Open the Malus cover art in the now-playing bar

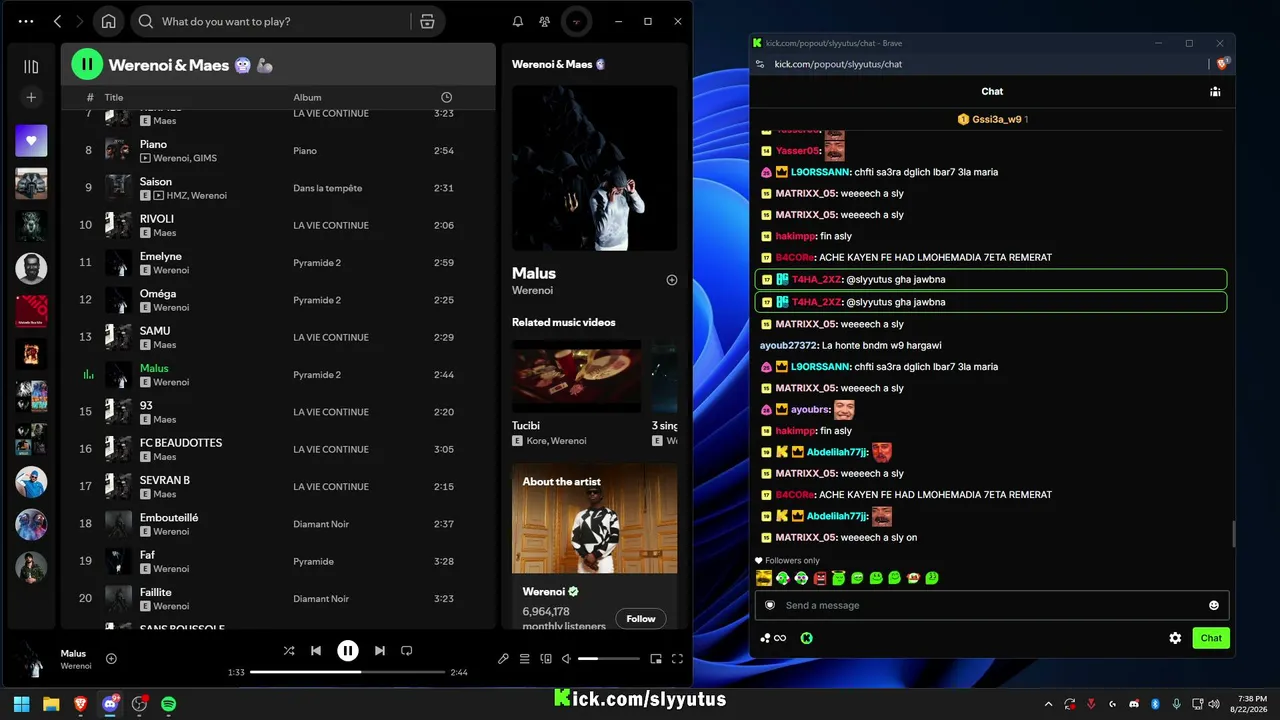point(31,659)
